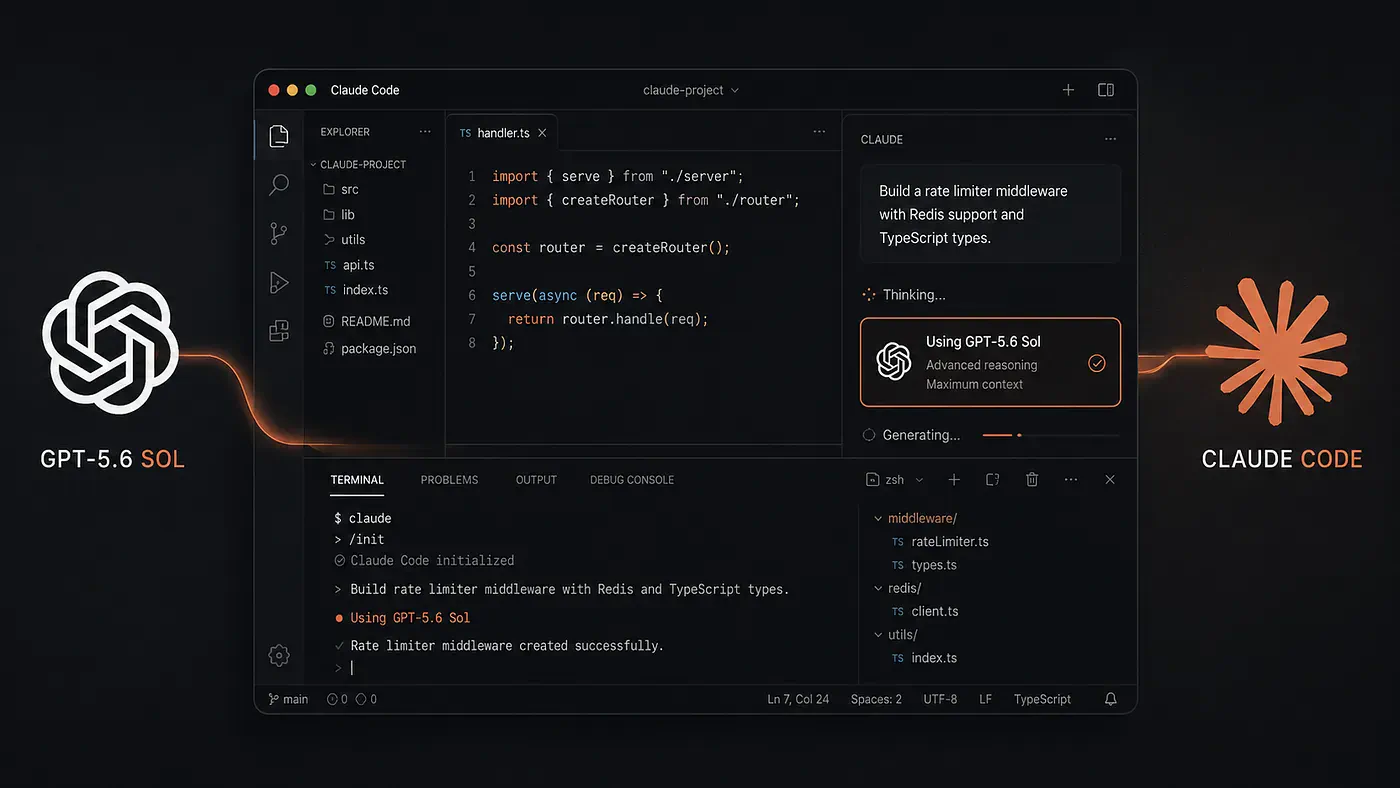The width and height of the screenshot is (1400, 788).
Task: Open the Run and Debug view
Action: (279, 283)
